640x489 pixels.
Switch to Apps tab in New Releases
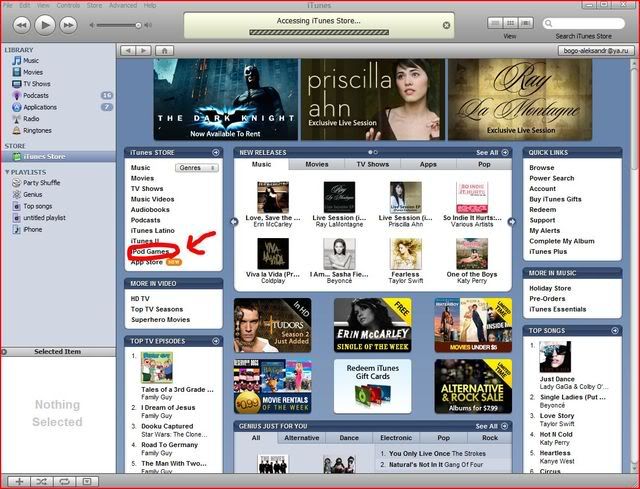[428, 164]
